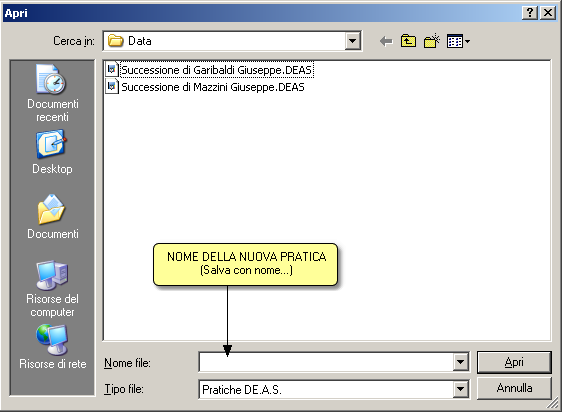Go to Desktop location shortcut
Image resolution: width=563 pixels, height=412 pixels.
[x=52, y=153]
